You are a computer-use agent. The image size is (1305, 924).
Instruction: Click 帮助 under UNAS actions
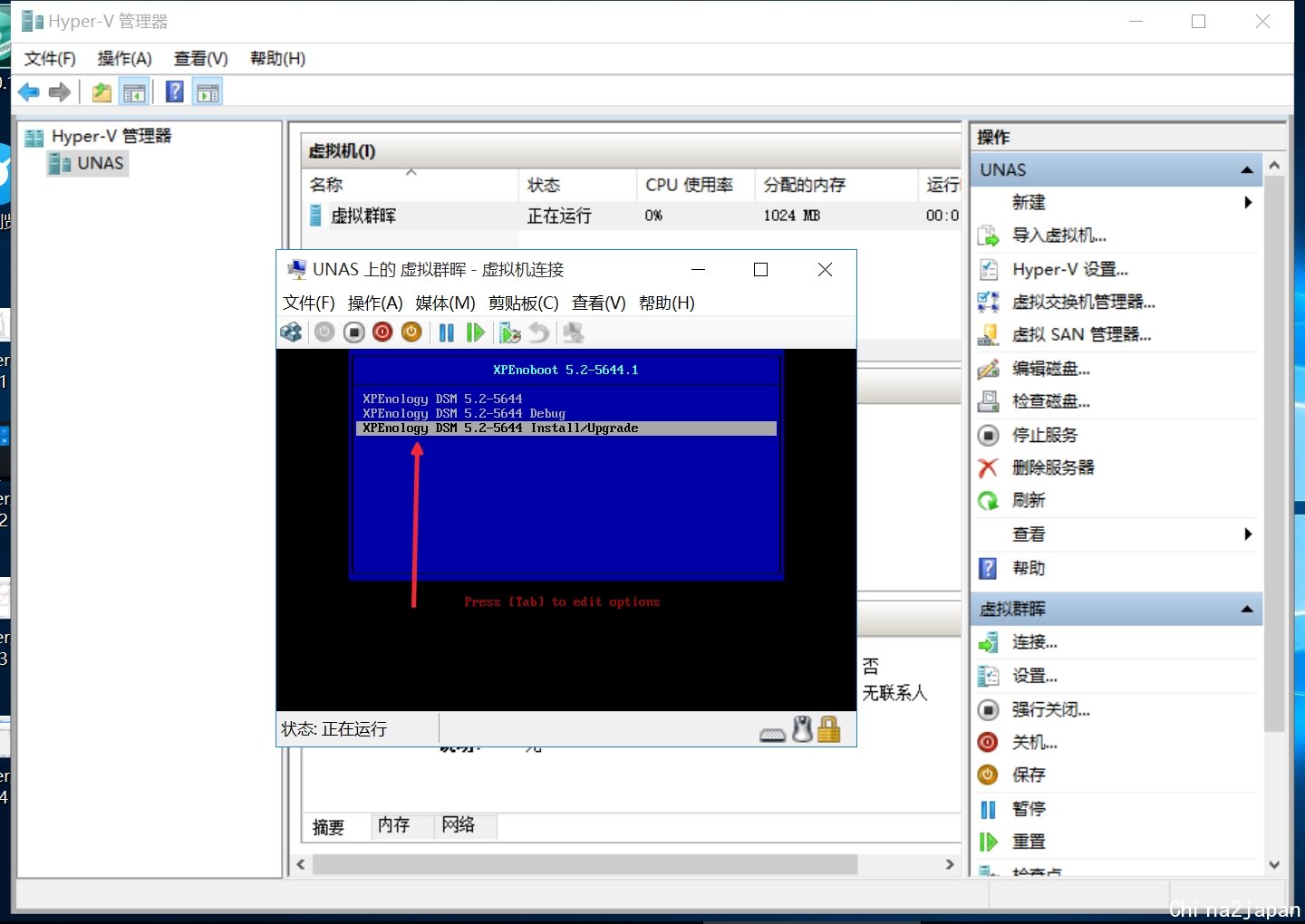[x=1029, y=568]
